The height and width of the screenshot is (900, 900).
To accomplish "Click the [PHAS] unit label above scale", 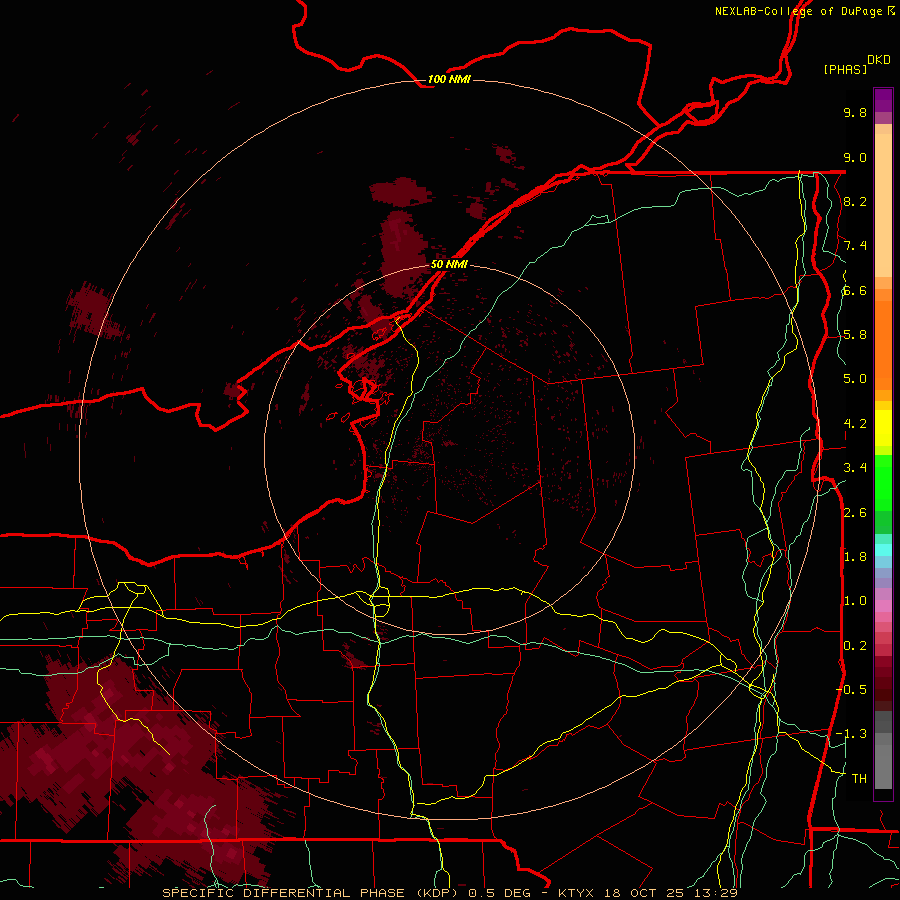I will [x=845, y=70].
